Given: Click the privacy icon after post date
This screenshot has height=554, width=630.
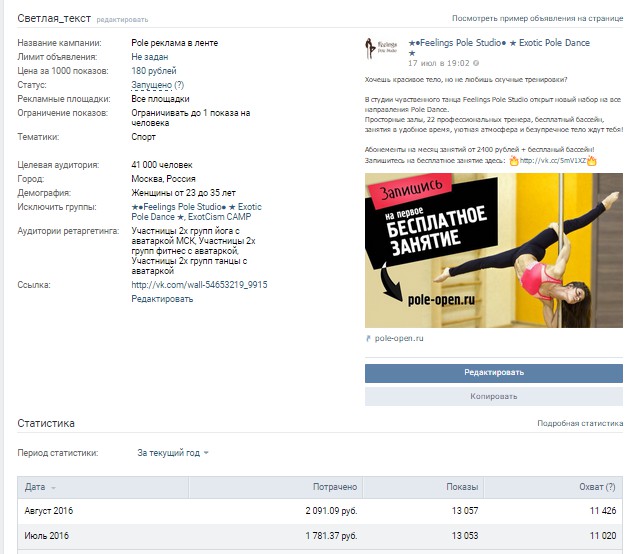Looking at the screenshot, I should [476, 63].
